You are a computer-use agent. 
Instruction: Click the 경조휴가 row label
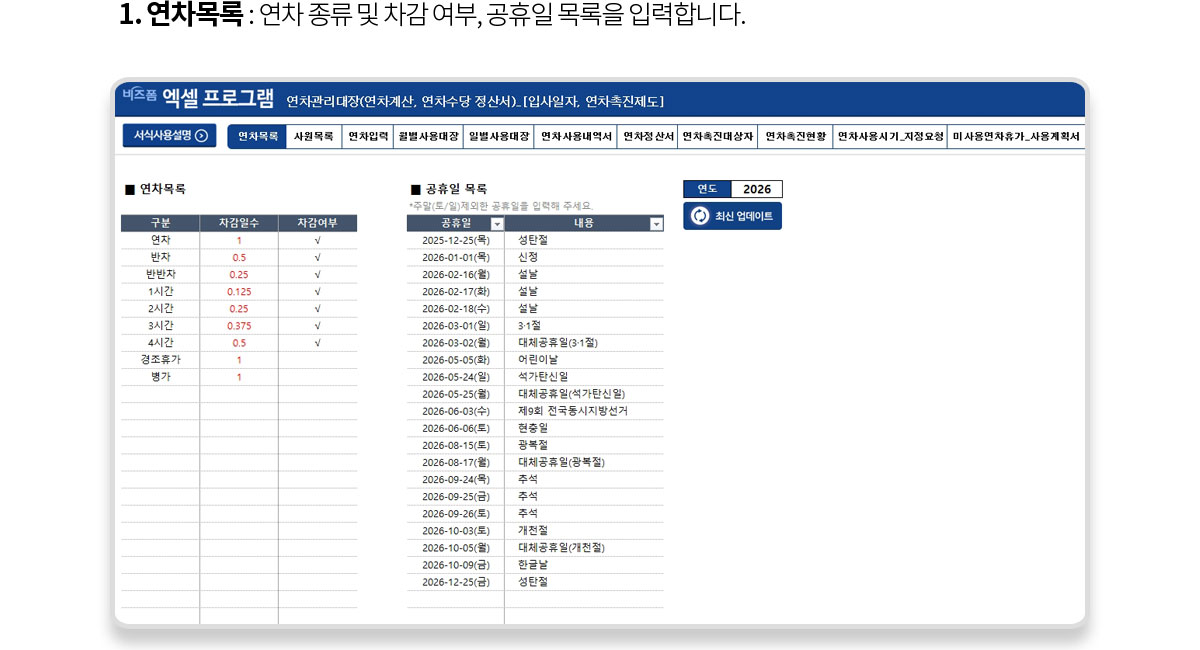pyautogui.click(x=160, y=360)
